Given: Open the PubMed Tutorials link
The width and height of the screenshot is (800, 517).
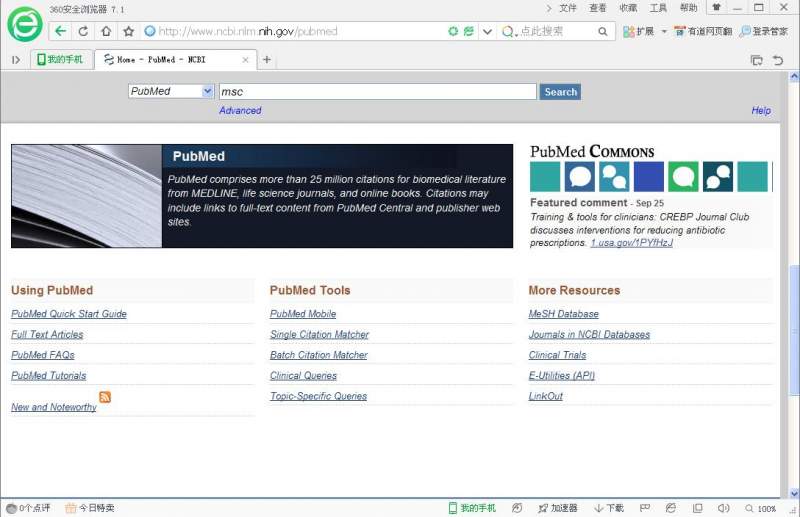Looking at the screenshot, I should click(x=48, y=376).
